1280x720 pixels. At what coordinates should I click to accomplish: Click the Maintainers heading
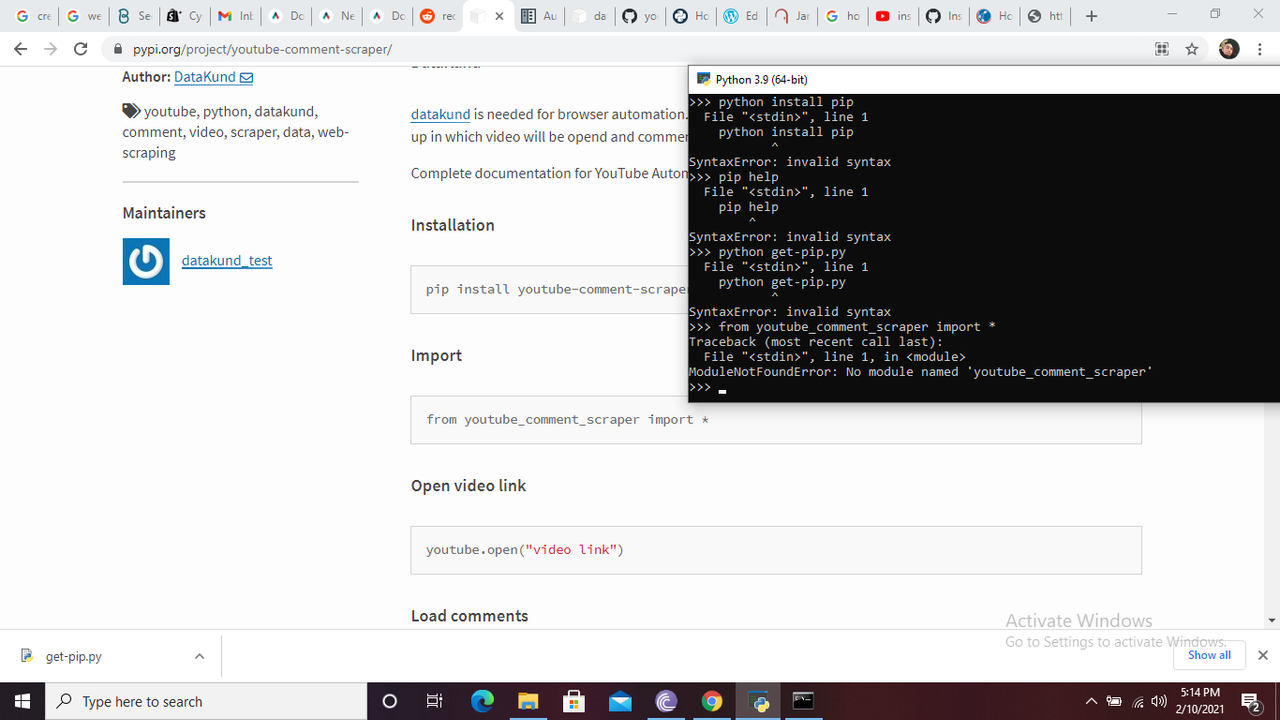click(x=164, y=213)
